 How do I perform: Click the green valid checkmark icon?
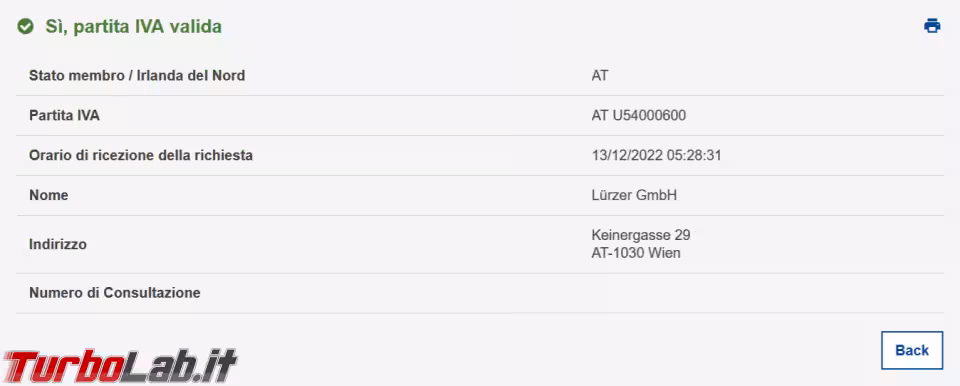click(25, 26)
